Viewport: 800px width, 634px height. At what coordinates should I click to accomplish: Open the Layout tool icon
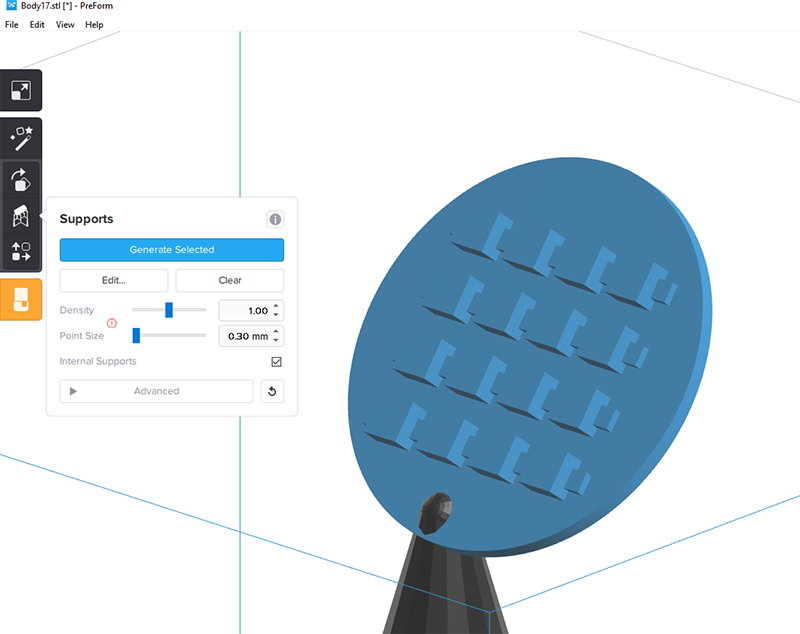coord(21,251)
